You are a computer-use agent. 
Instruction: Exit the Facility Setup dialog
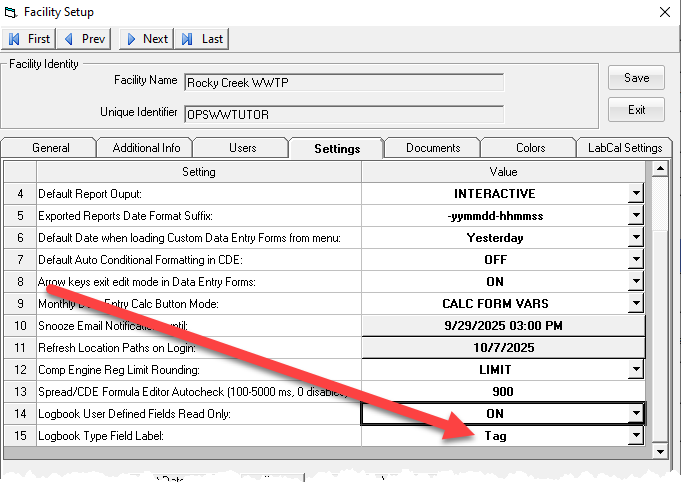tap(636, 109)
